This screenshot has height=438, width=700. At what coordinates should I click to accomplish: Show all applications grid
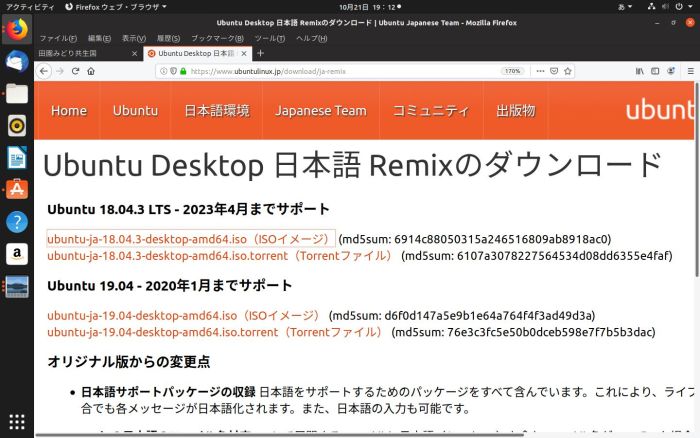tap(17, 421)
